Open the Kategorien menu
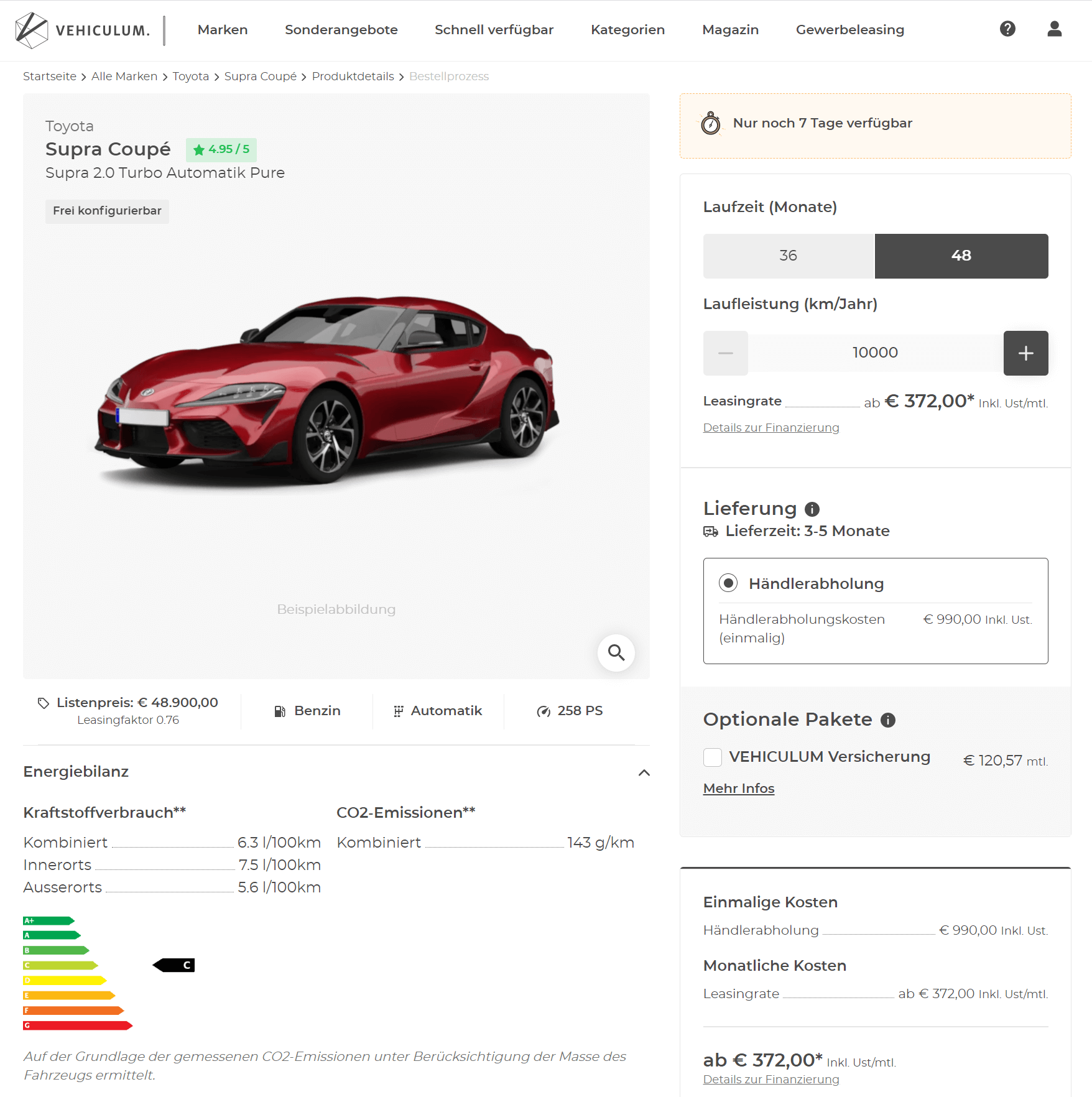Viewport: 1092px width, 1097px height. [627, 30]
